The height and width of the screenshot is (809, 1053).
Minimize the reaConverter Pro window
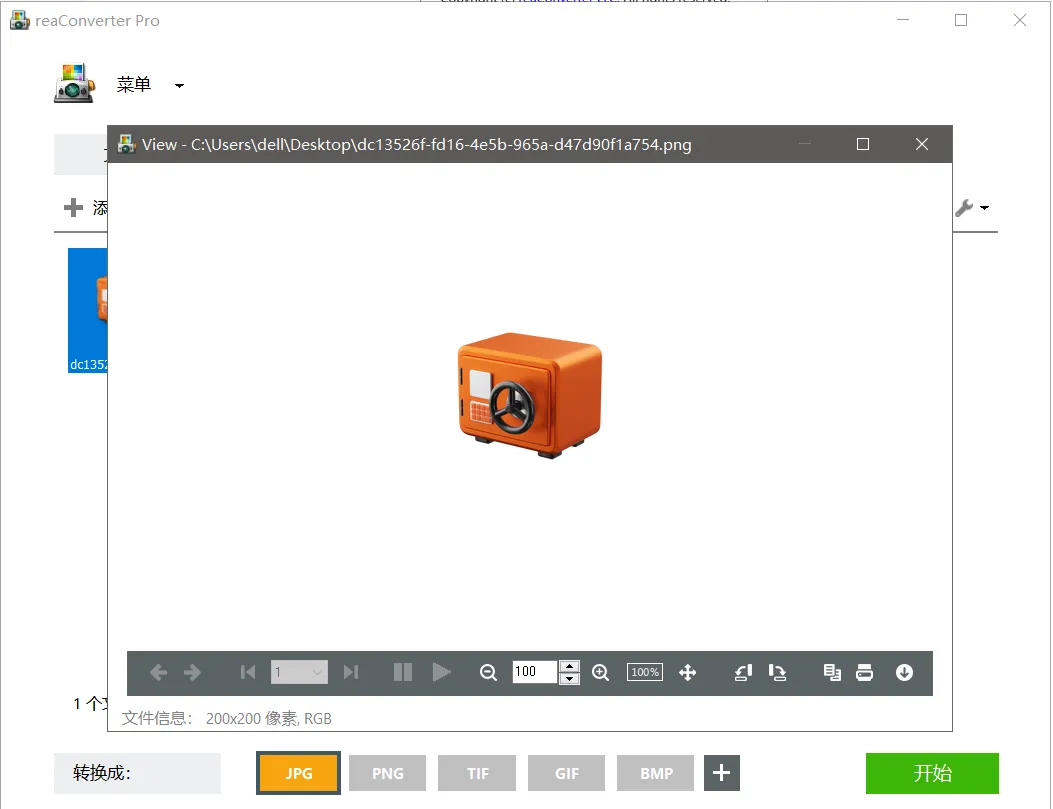[903, 20]
